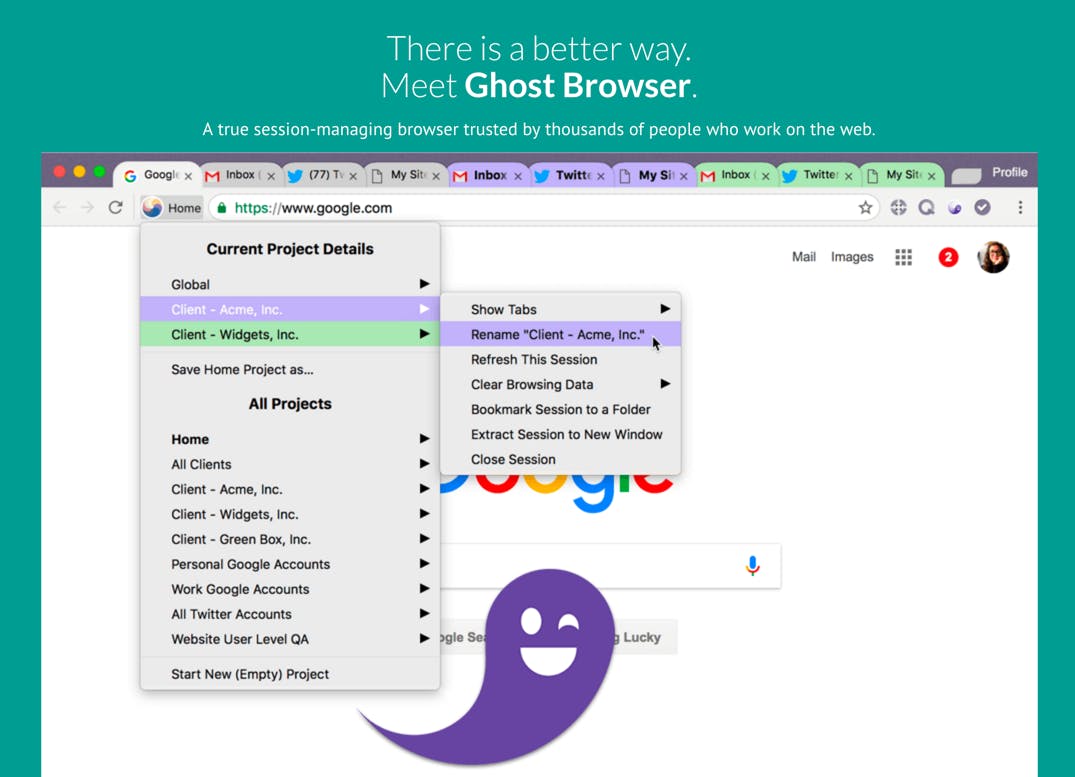Expand the Personal Google Accounts project
Viewport: 1075px width, 777px height.
point(290,564)
